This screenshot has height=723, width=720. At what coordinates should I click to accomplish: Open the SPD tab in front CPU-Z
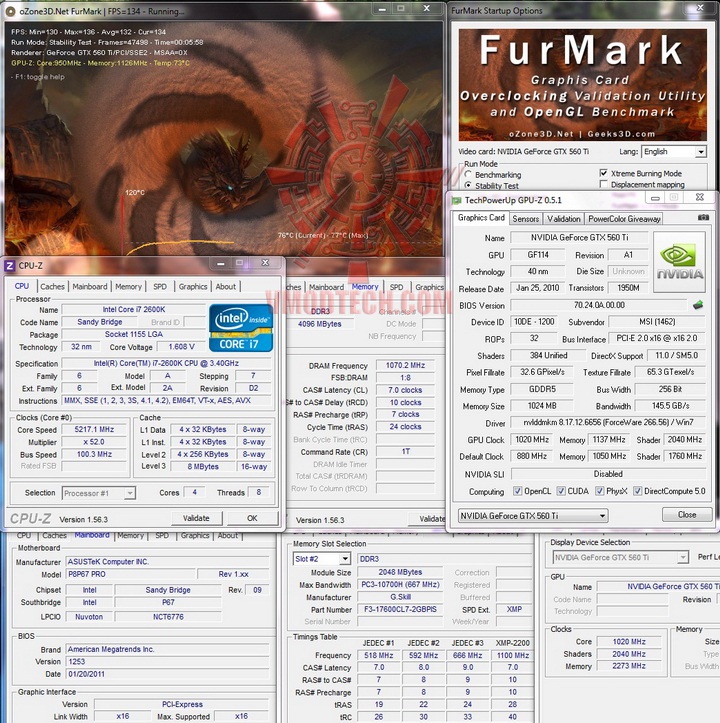[160, 286]
